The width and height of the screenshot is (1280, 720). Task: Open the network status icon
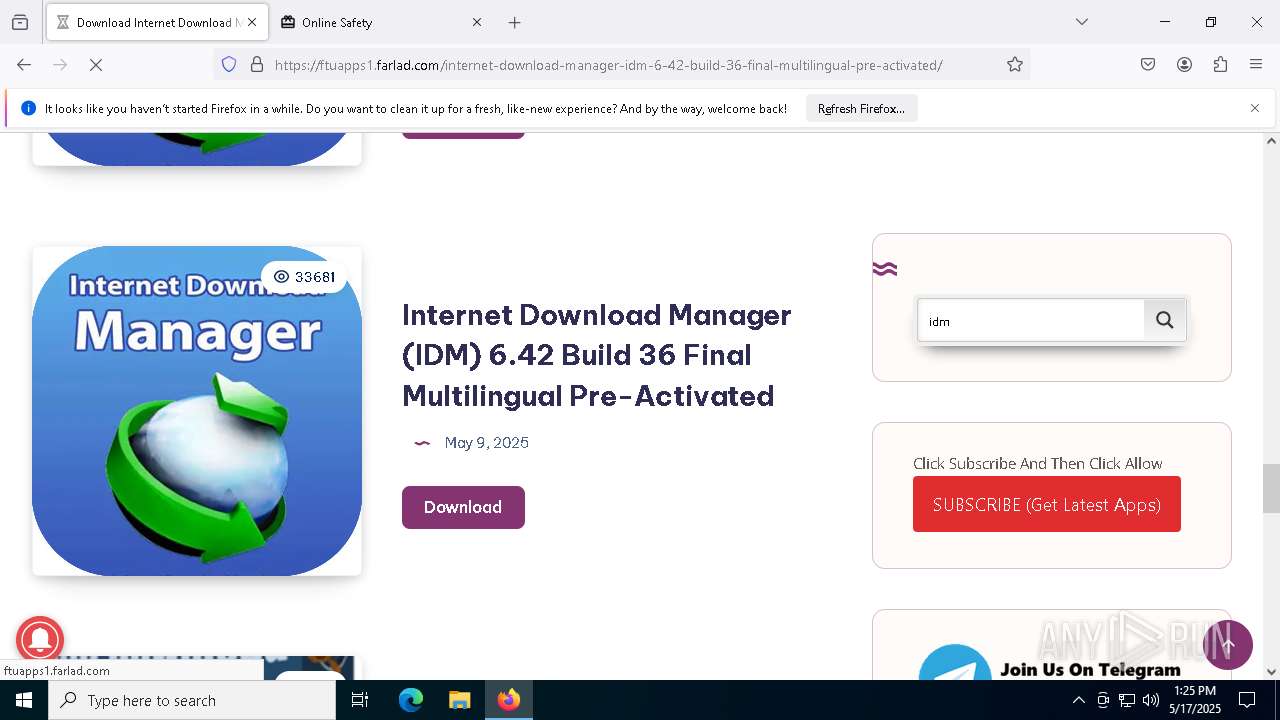1127,700
